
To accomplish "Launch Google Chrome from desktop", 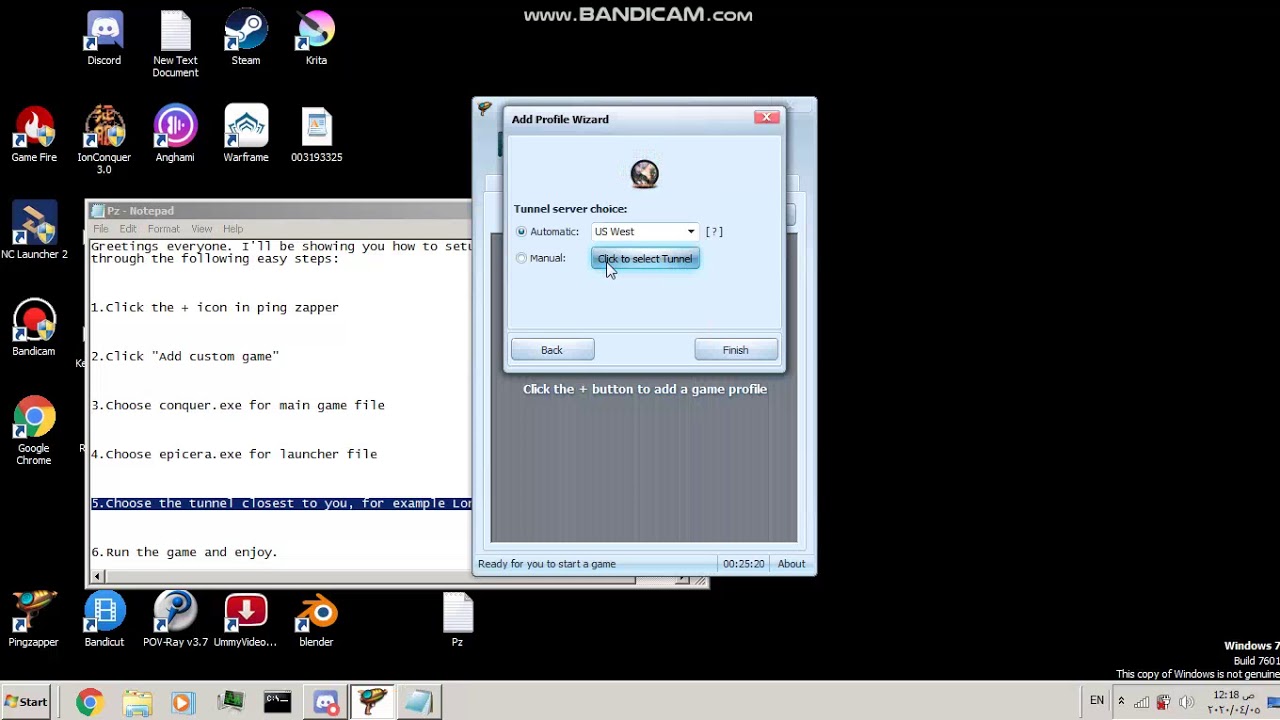I will pyautogui.click(x=34, y=431).
